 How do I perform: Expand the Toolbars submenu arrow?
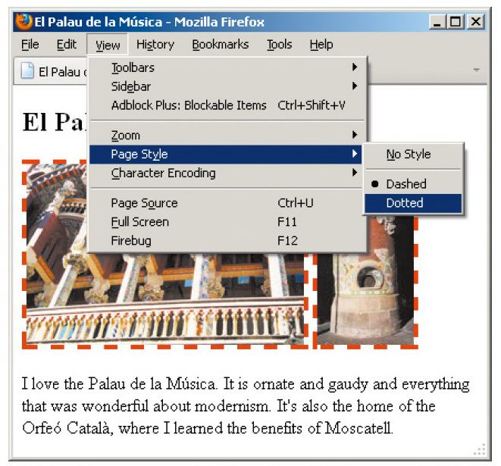pos(354,67)
